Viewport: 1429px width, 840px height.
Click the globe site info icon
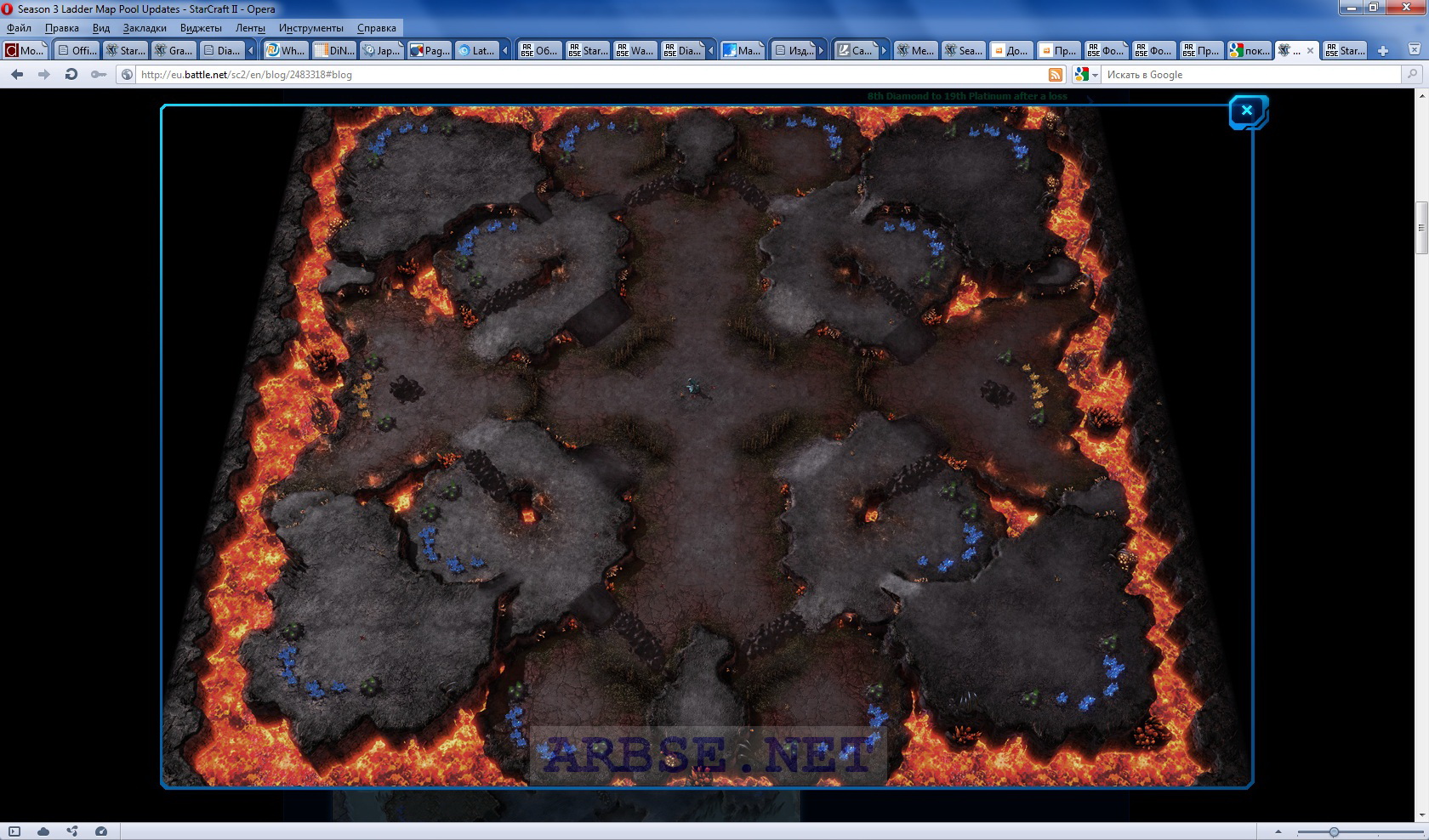(x=128, y=75)
